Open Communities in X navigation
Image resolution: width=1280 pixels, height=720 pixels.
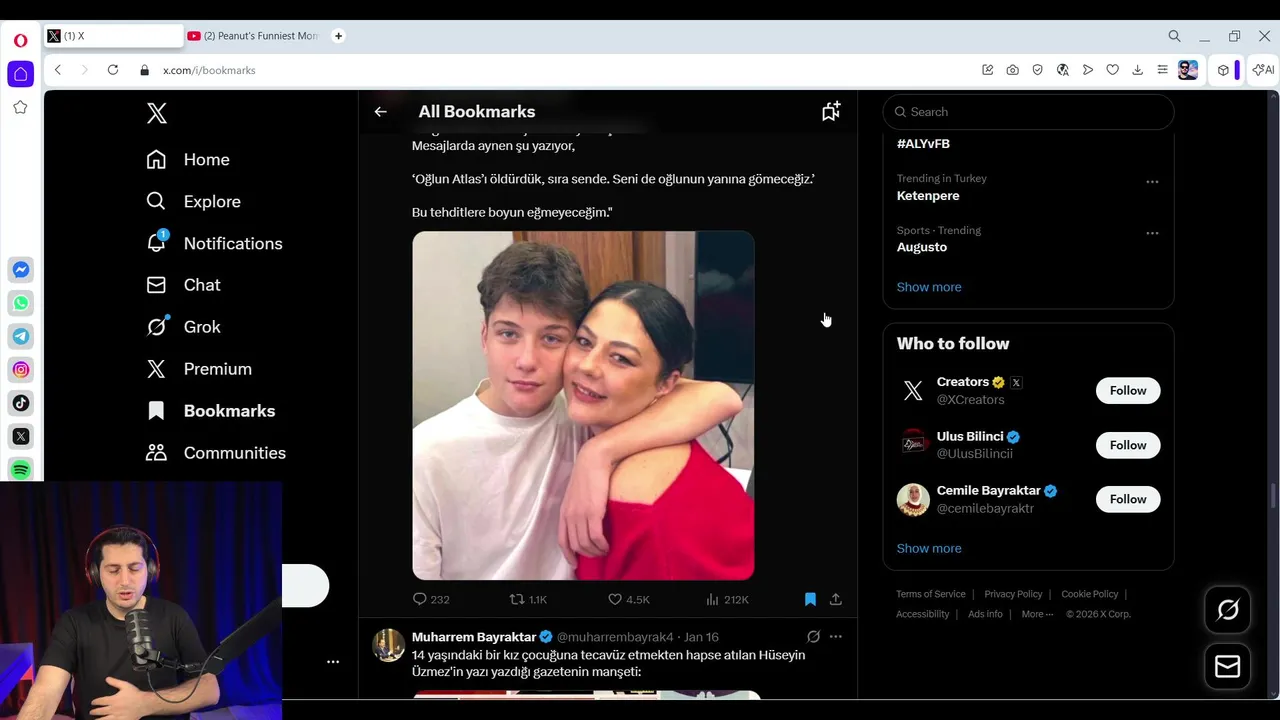pyautogui.click(x=216, y=453)
